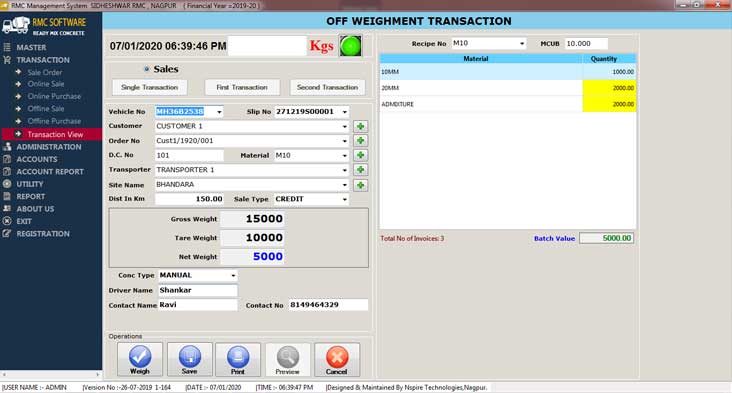Click the Contact Name field
This screenshot has height=393, width=732.
tap(198, 305)
